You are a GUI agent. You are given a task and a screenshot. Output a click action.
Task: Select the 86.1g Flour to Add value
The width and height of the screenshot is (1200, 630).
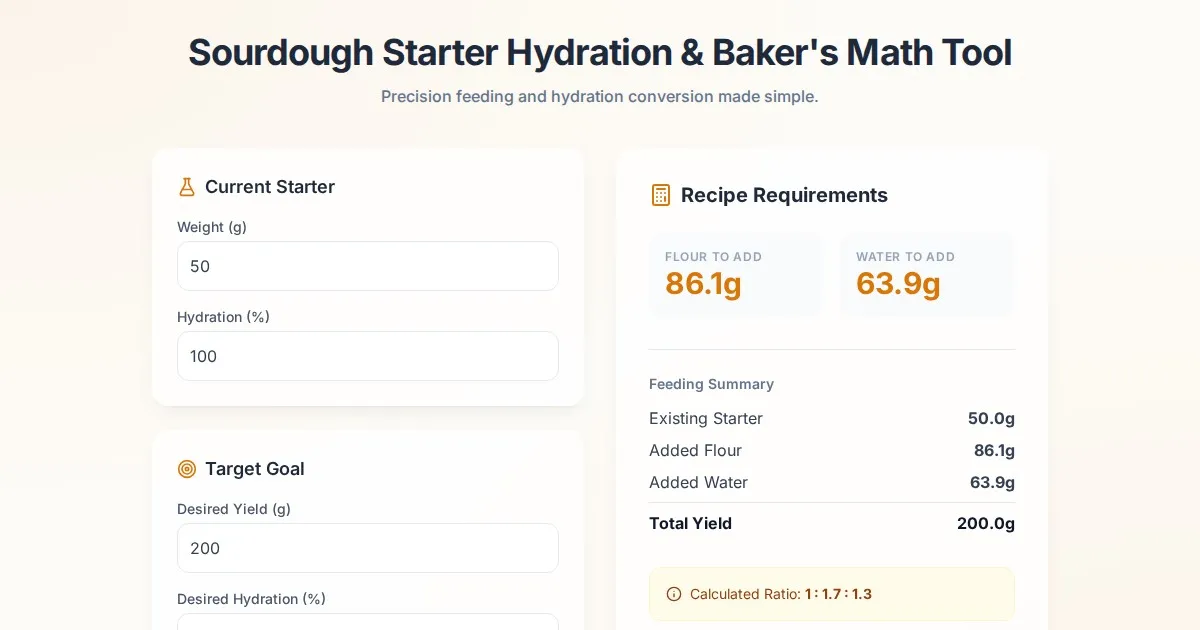point(703,284)
